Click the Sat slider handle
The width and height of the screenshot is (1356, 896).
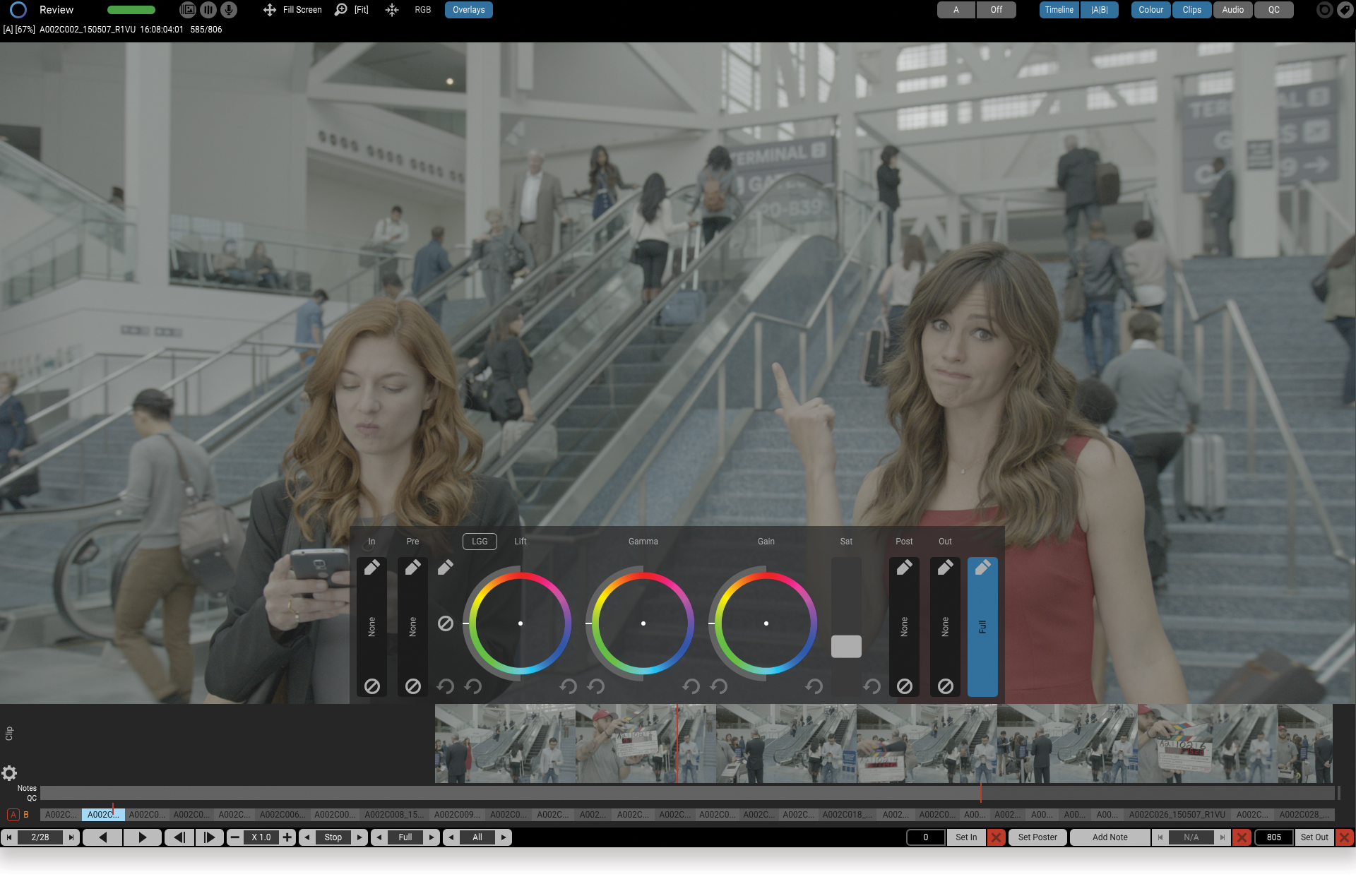(x=846, y=646)
